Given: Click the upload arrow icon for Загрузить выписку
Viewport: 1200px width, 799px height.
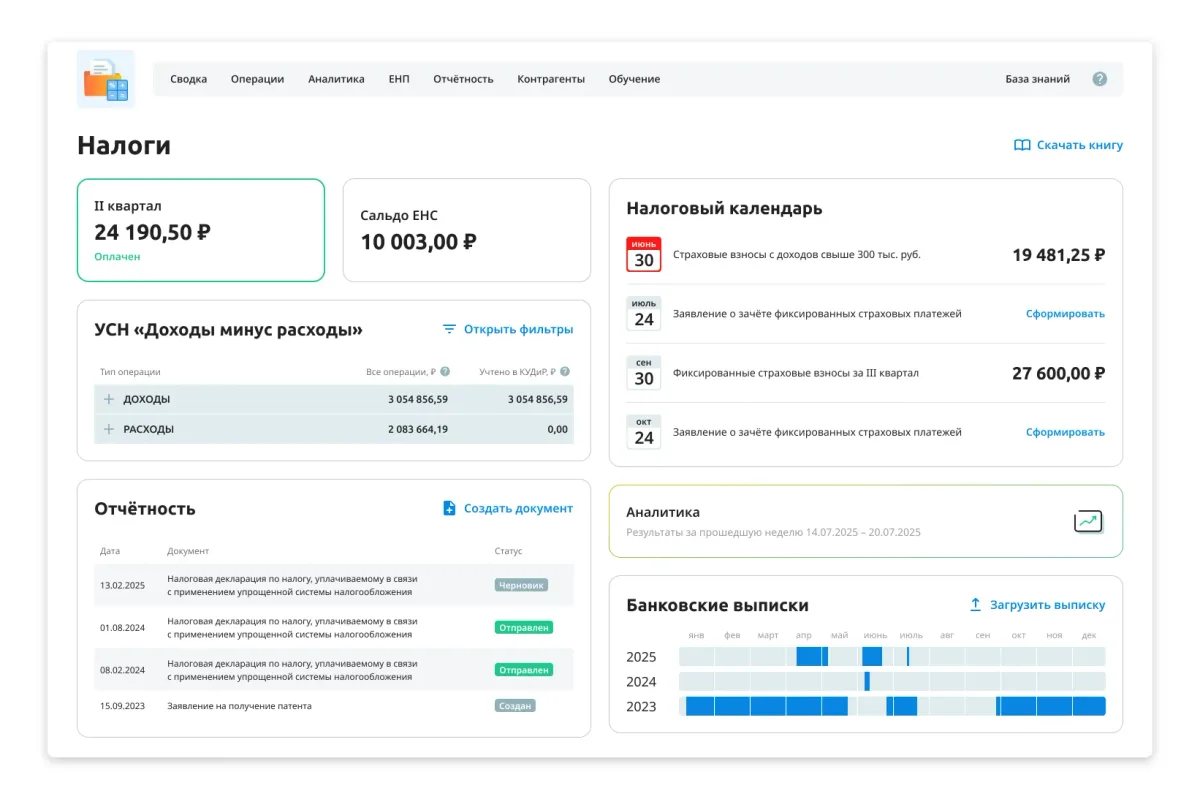Looking at the screenshot, I should point(975,605).
